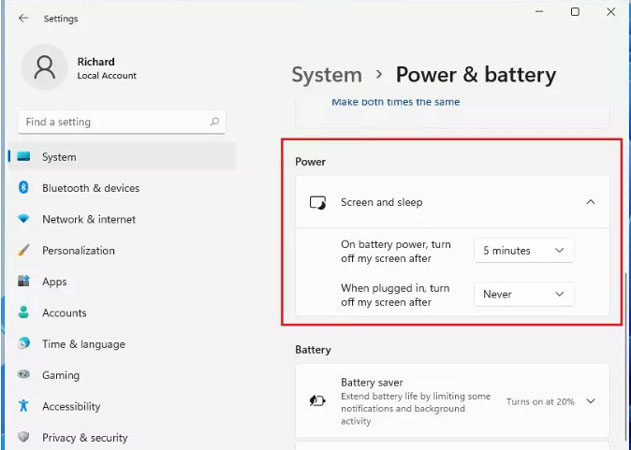Click the search magnifier icon

coord(214,122)
